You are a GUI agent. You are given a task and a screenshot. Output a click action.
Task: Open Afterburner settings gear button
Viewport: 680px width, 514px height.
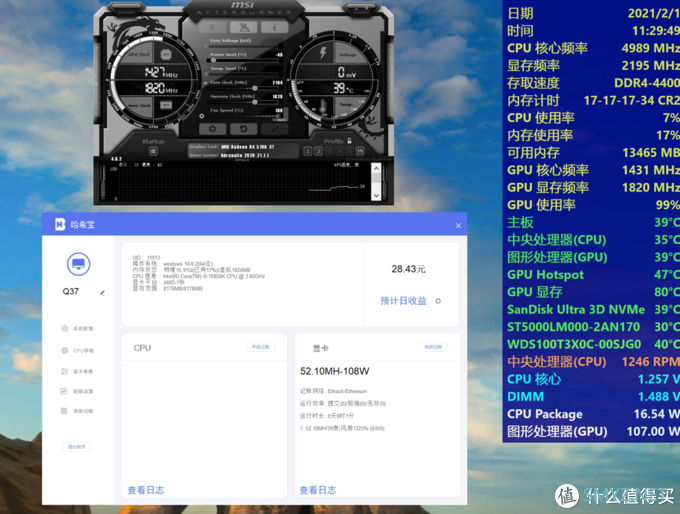click(212, 129)
